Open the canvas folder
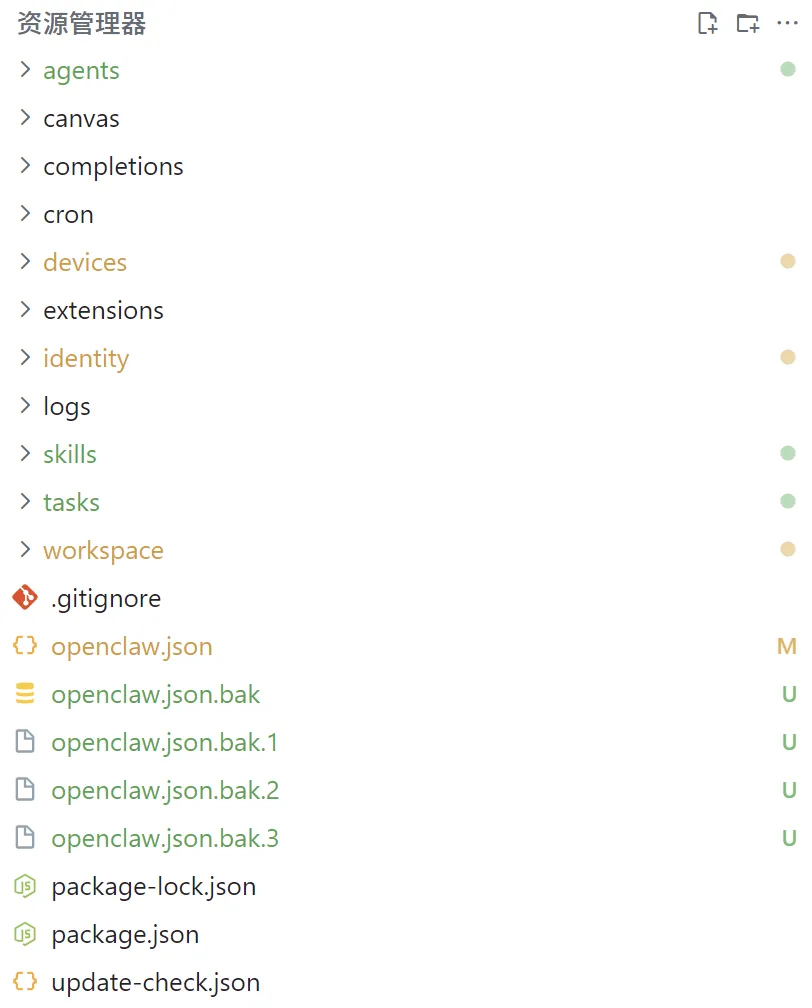Screen dimensions: 812x1008 (x=81, y=118)
